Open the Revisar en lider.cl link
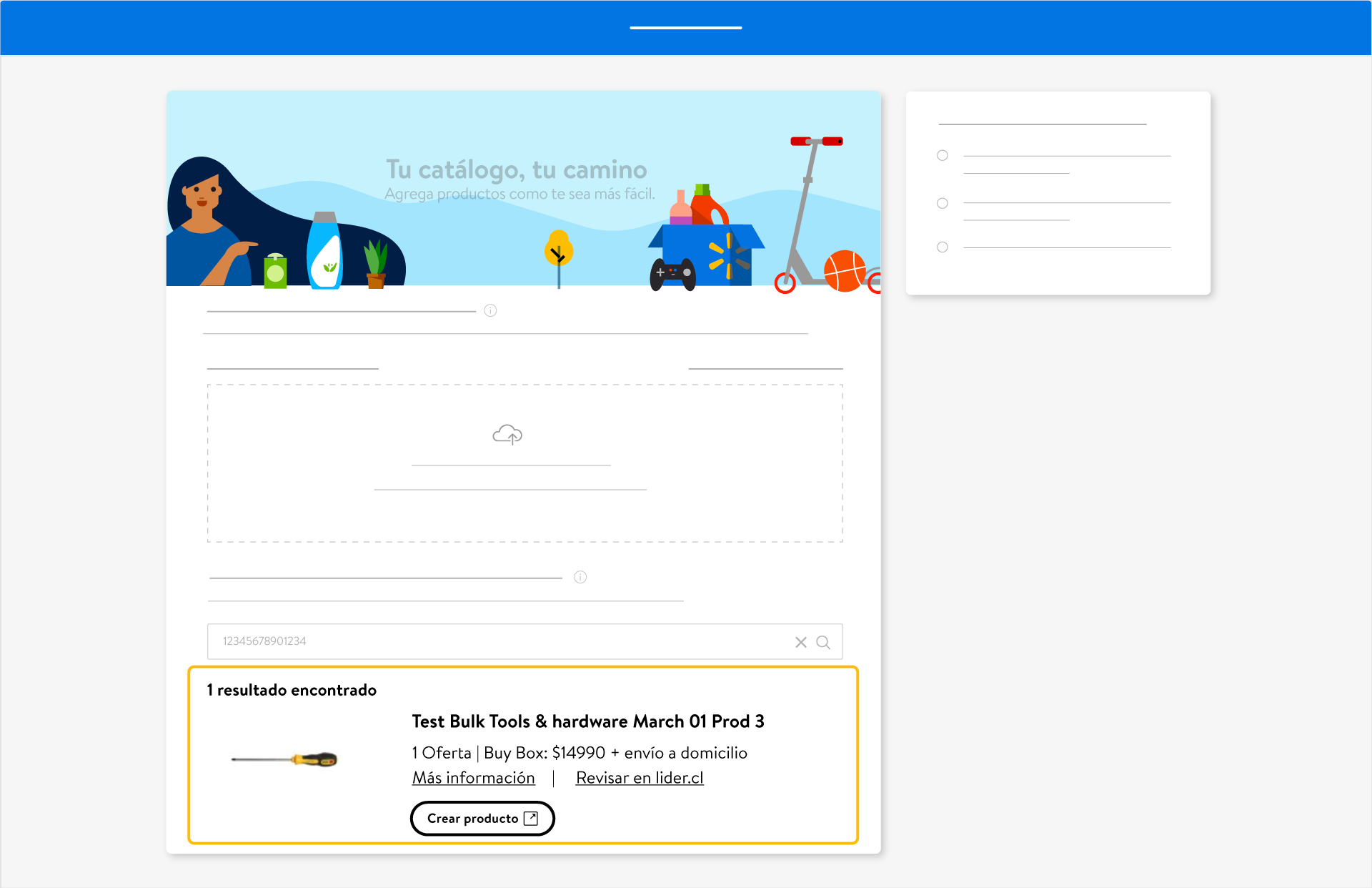This screenshot has width=1372, height=888. tap(640, 778)
